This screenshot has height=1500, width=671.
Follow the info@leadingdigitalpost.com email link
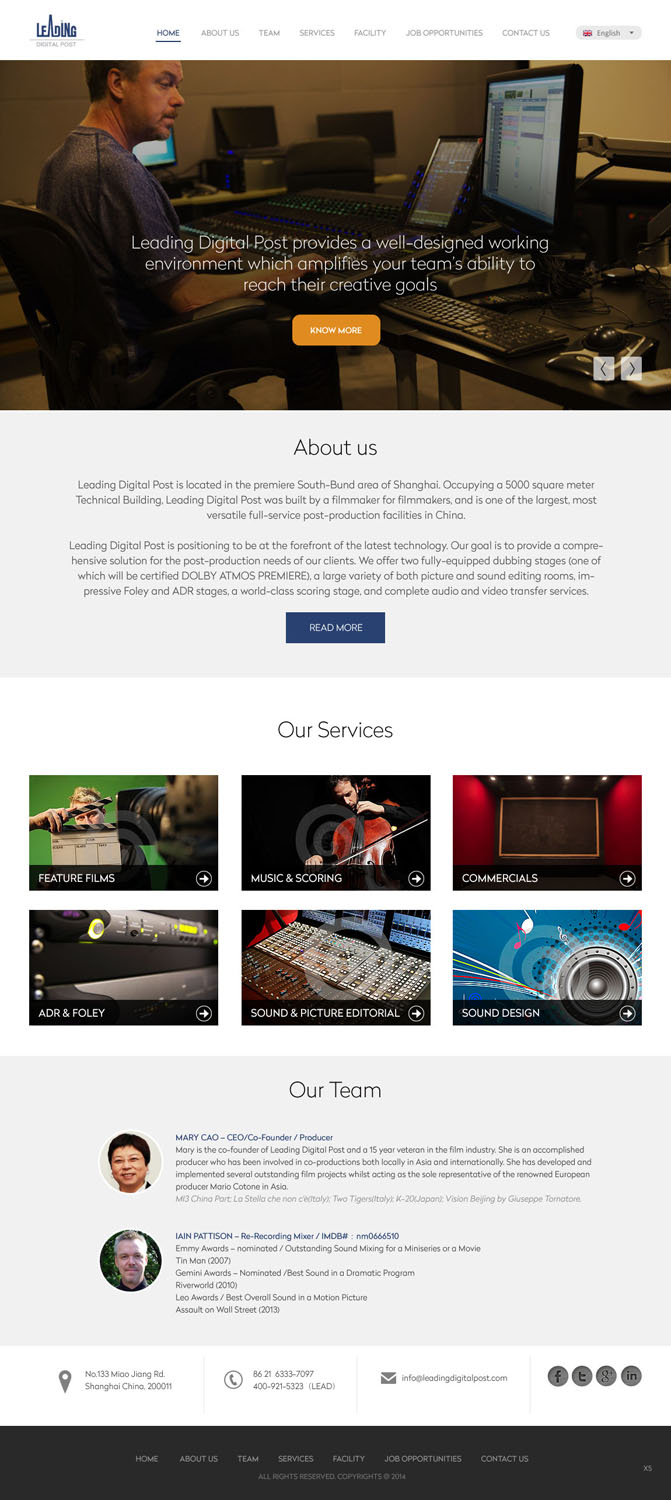pos(455,1378)
